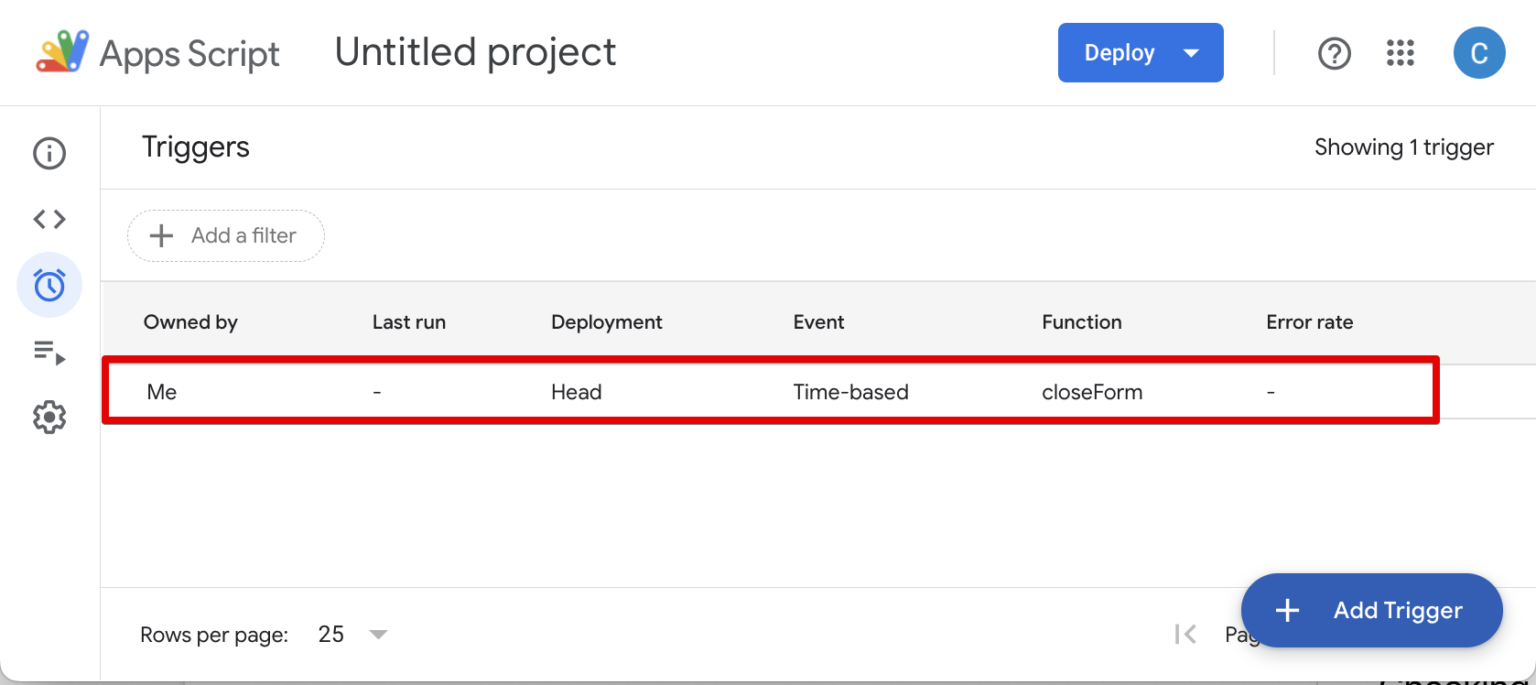Switch focus to the Triggers heading tab
Image resolution: width=1536 pixels, height=685 pixels.
pos(196,147)
